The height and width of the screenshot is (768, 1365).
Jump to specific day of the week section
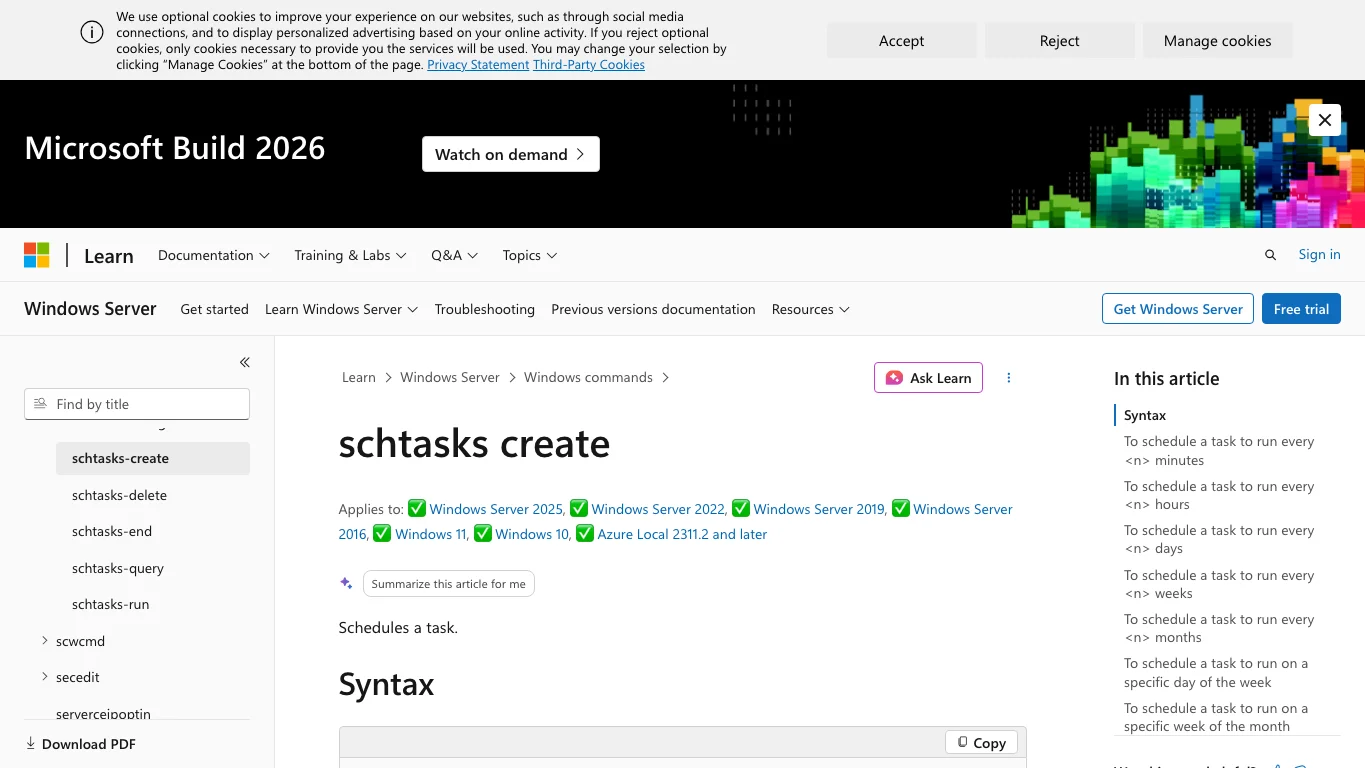(x=1216, y=672)
